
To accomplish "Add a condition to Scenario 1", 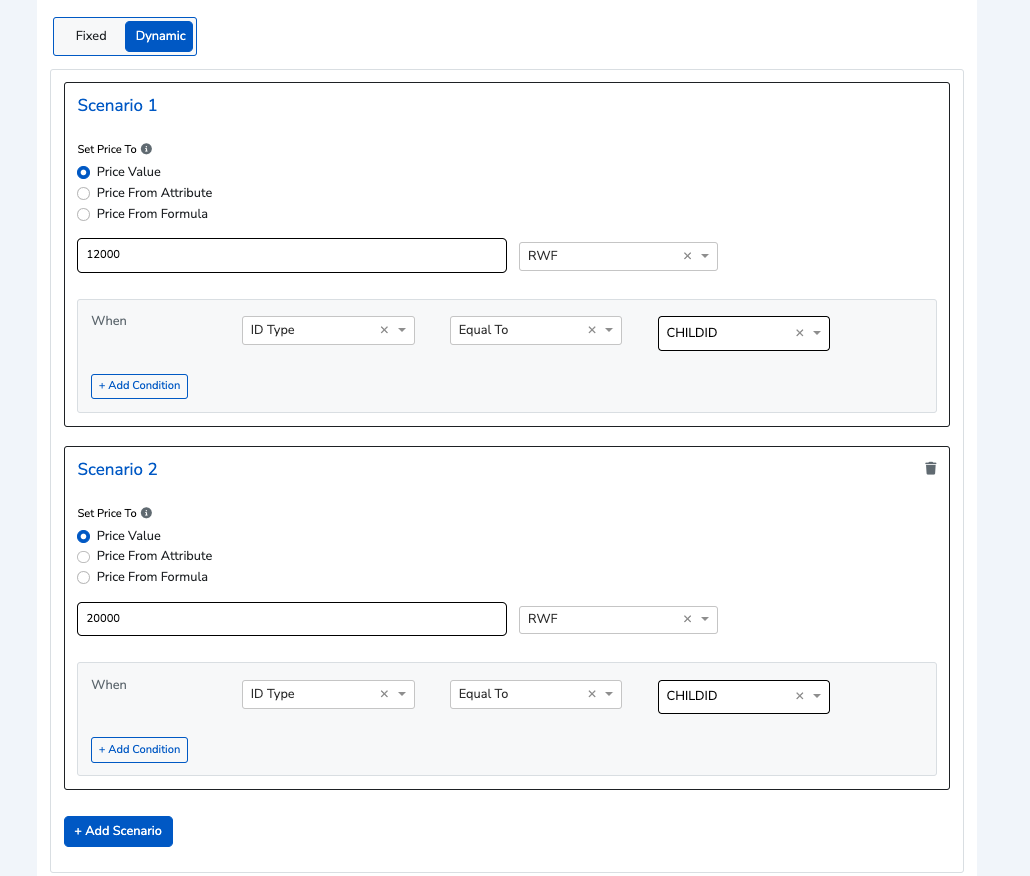I will click(139, 386).
